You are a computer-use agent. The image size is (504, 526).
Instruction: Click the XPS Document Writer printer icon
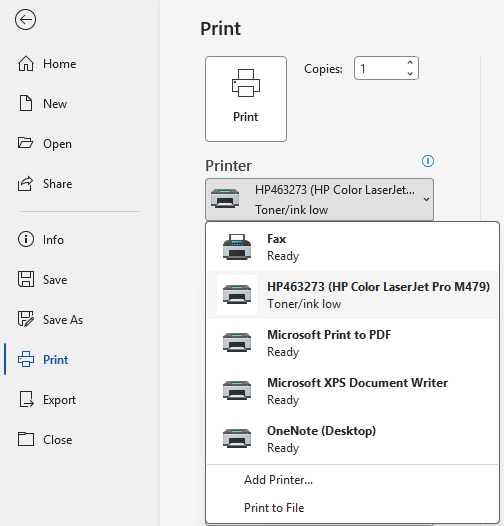pos(237,390)
